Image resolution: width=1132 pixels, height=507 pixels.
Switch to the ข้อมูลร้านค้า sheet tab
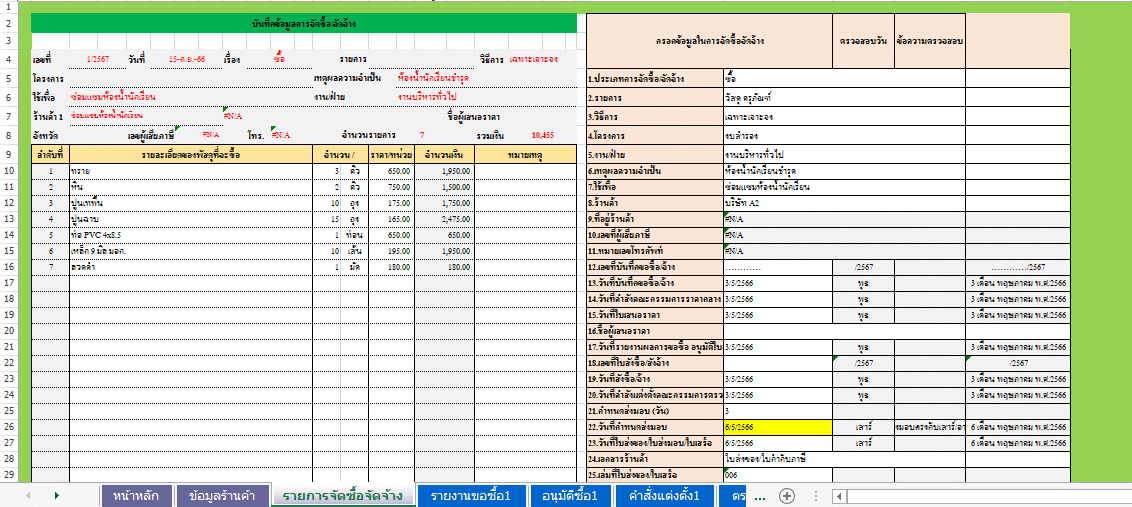click(224, 496)
